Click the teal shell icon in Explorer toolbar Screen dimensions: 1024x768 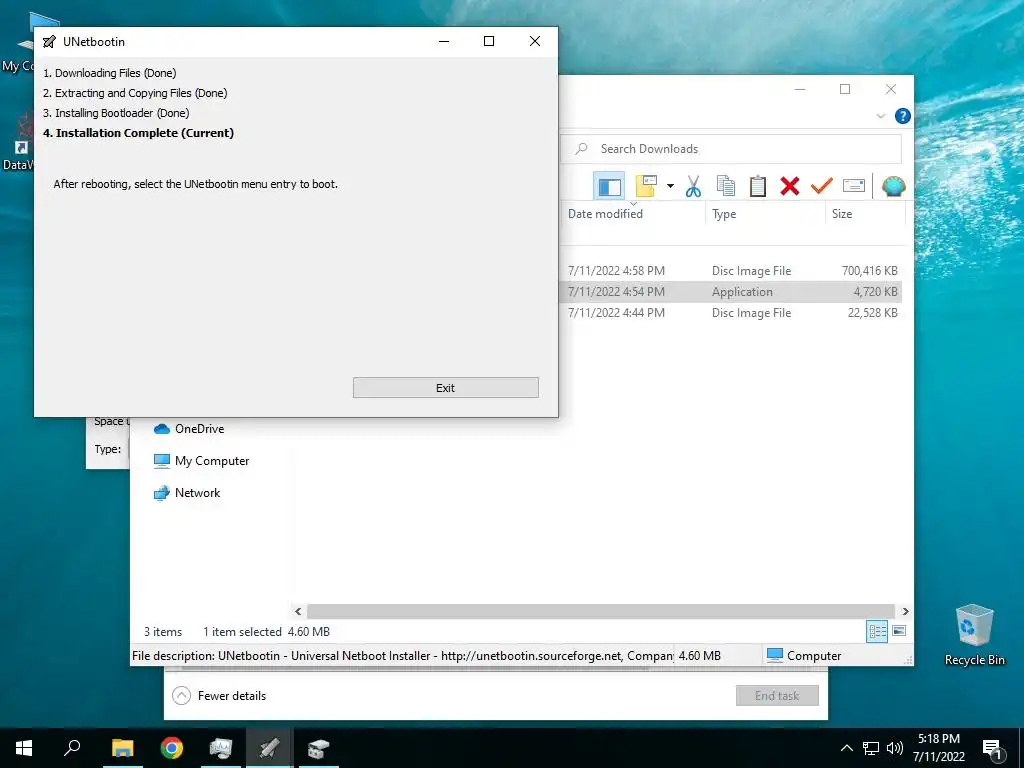click(x=893, y=187)
